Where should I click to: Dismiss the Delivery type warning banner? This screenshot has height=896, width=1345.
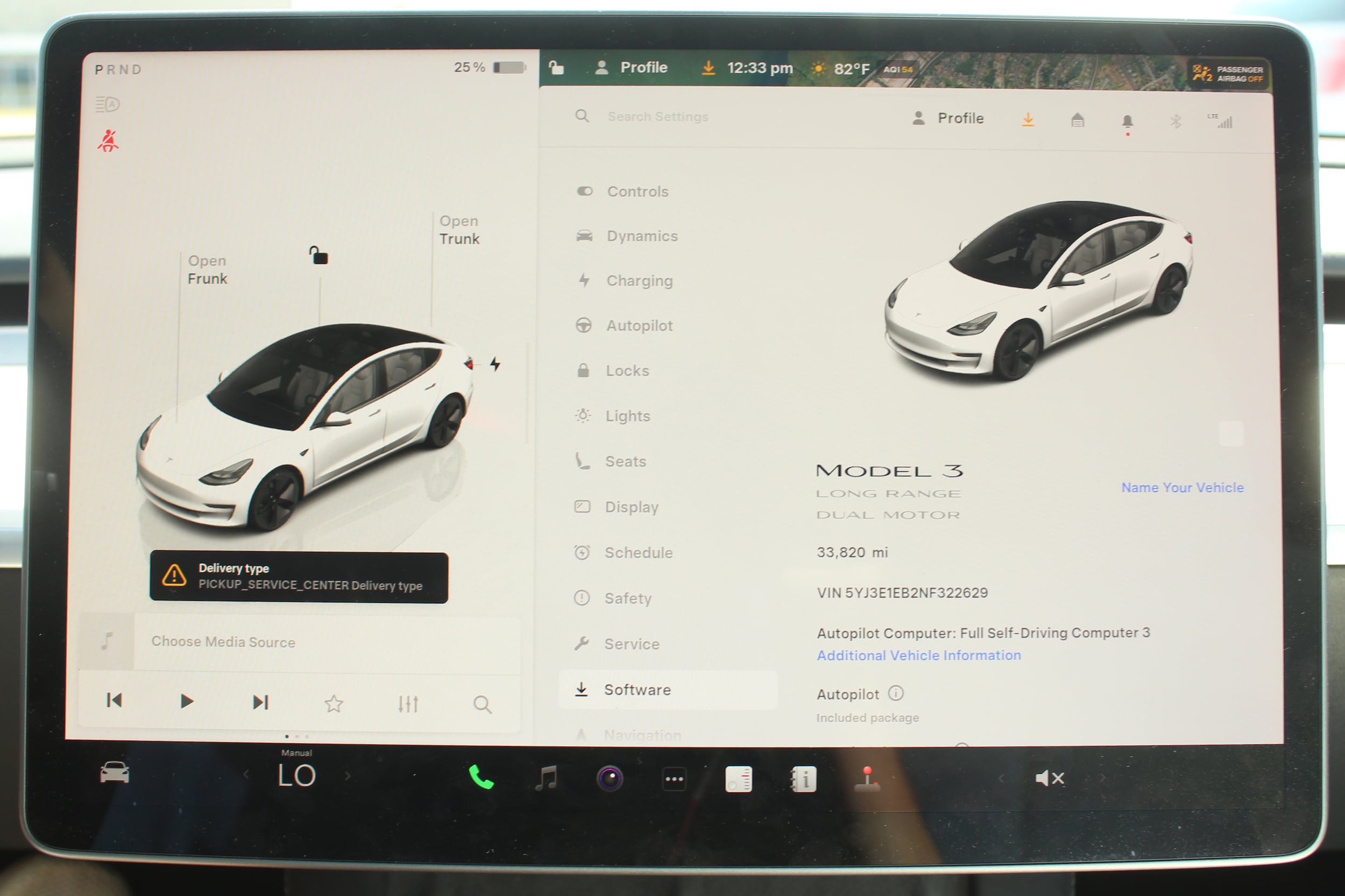coord(299,577)
